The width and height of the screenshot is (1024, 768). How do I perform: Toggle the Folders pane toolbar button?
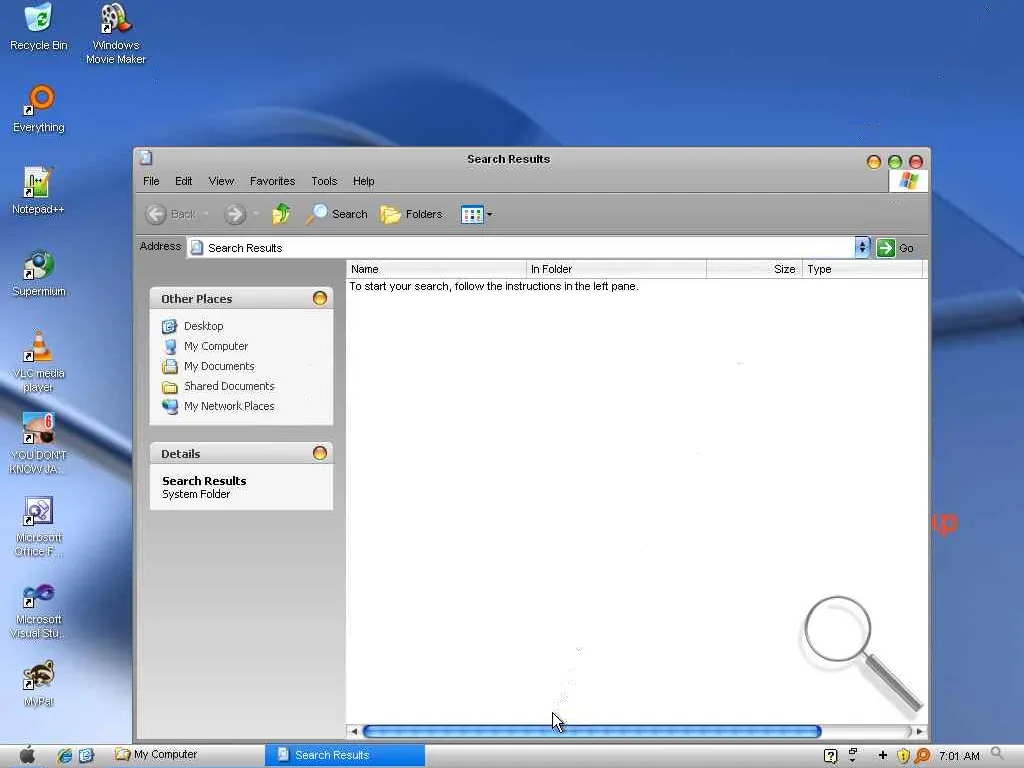411,214
